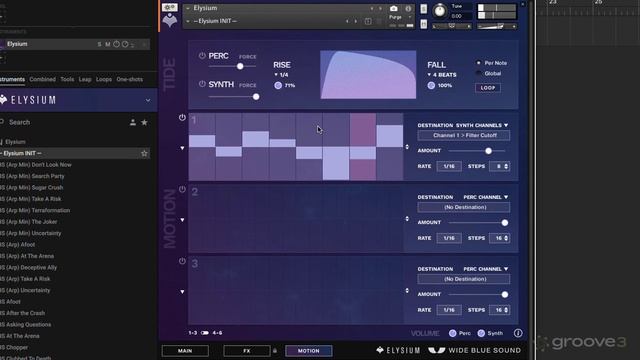The image size is (640, 360).
Task: Click the lock icon next to FX
Action: pyautogui.click(x=275, y=351)
